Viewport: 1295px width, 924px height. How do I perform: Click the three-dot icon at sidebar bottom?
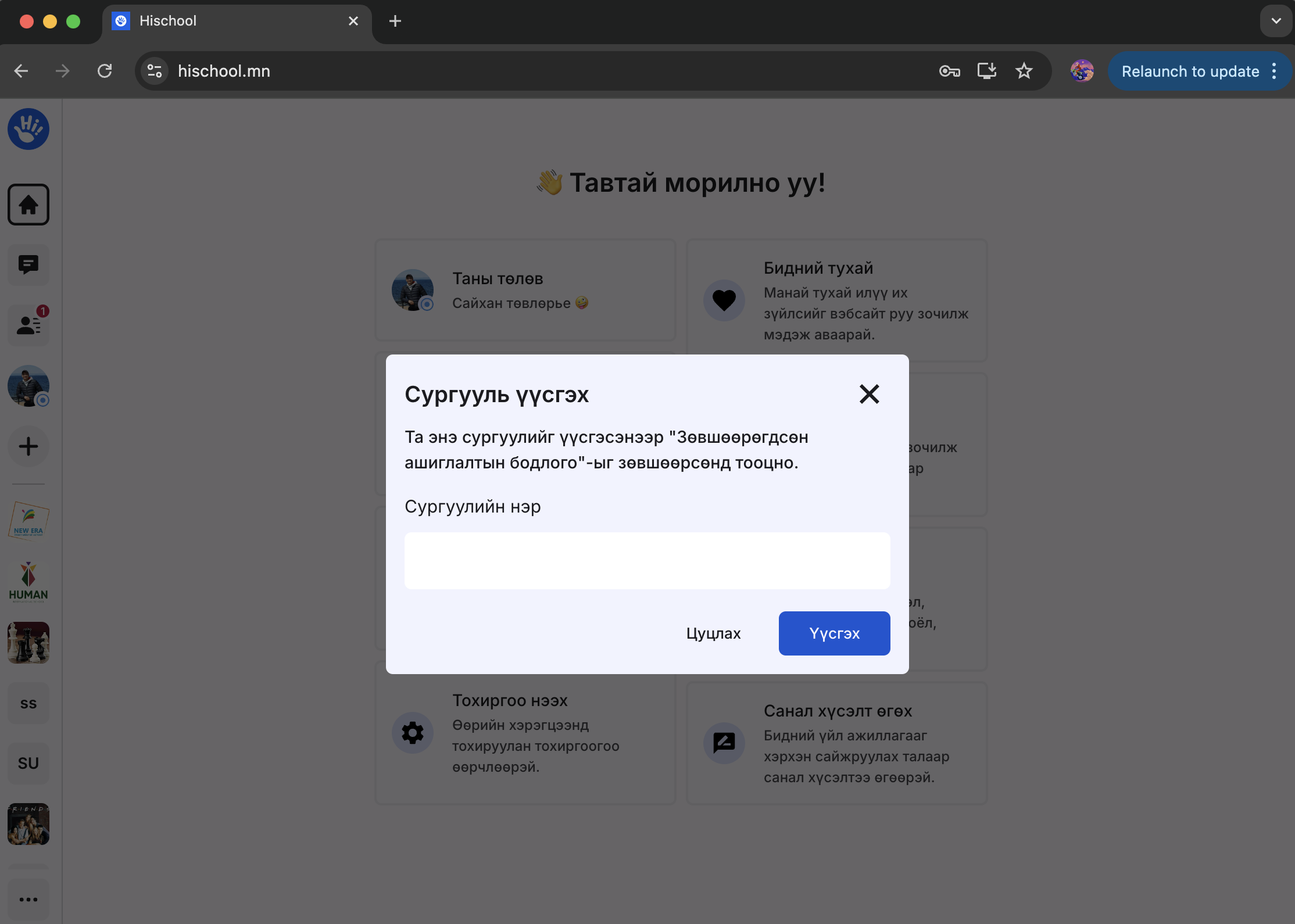[28, 899]
